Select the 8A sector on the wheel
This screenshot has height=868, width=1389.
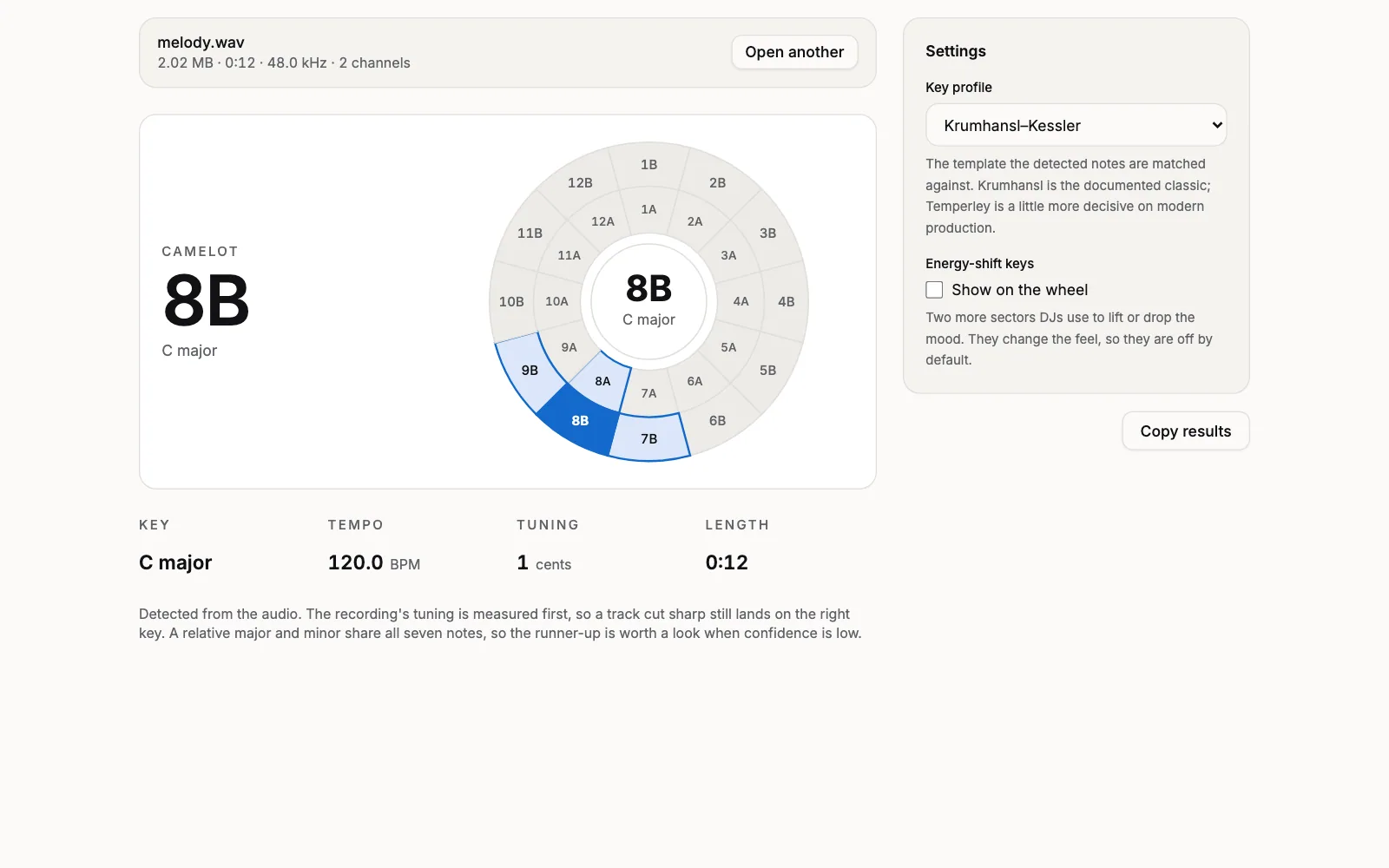pyautogui.click(x=602, y=381)
